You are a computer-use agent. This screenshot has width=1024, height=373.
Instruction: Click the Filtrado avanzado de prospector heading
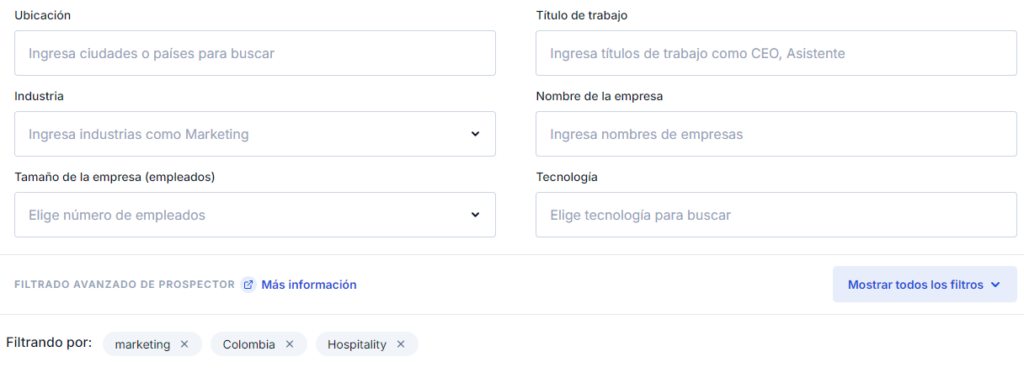pos(124,285)
